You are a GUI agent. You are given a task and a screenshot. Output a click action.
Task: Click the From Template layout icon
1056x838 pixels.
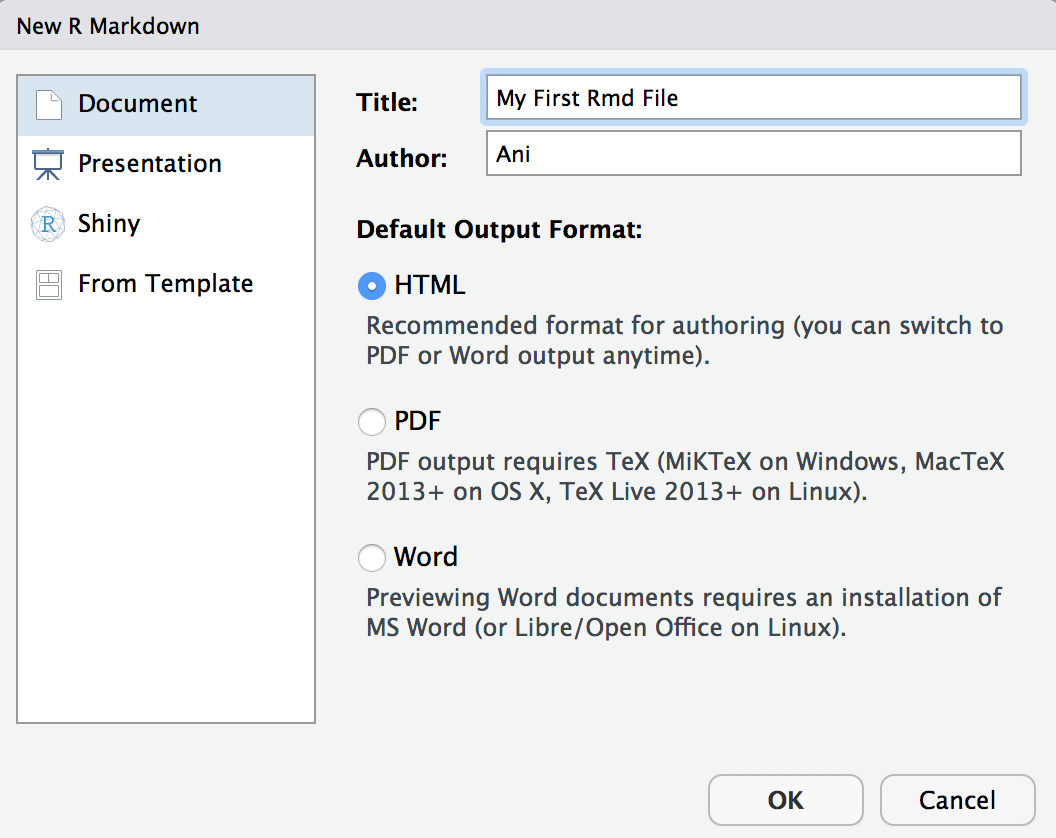click(48, 285)
